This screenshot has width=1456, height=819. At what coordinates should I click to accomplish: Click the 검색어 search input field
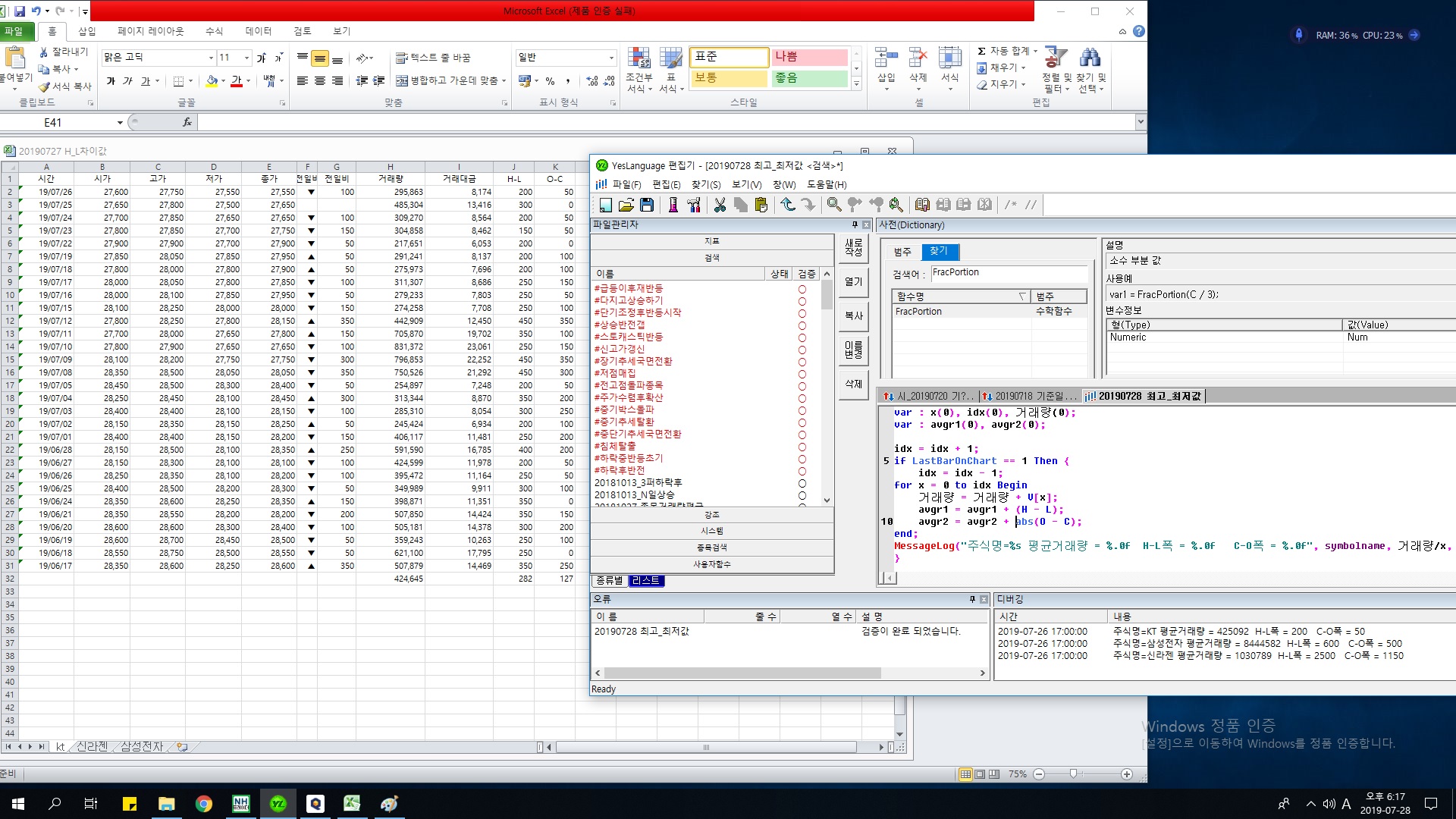pos(1007,273)
